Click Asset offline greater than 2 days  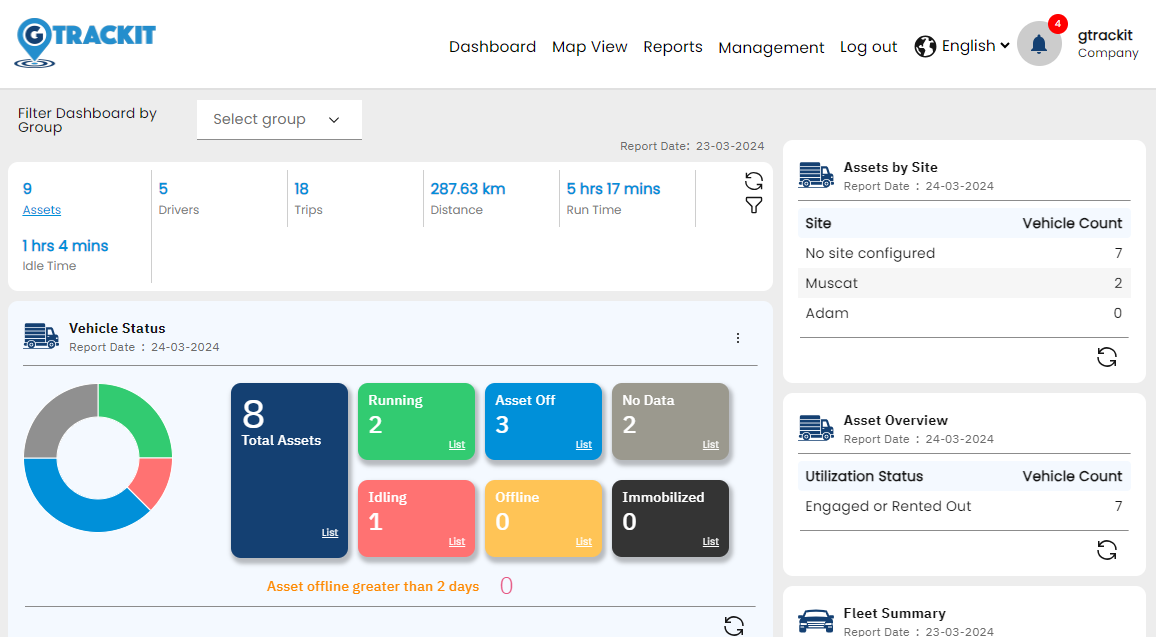pyautogui.click(x=373, y=586)
